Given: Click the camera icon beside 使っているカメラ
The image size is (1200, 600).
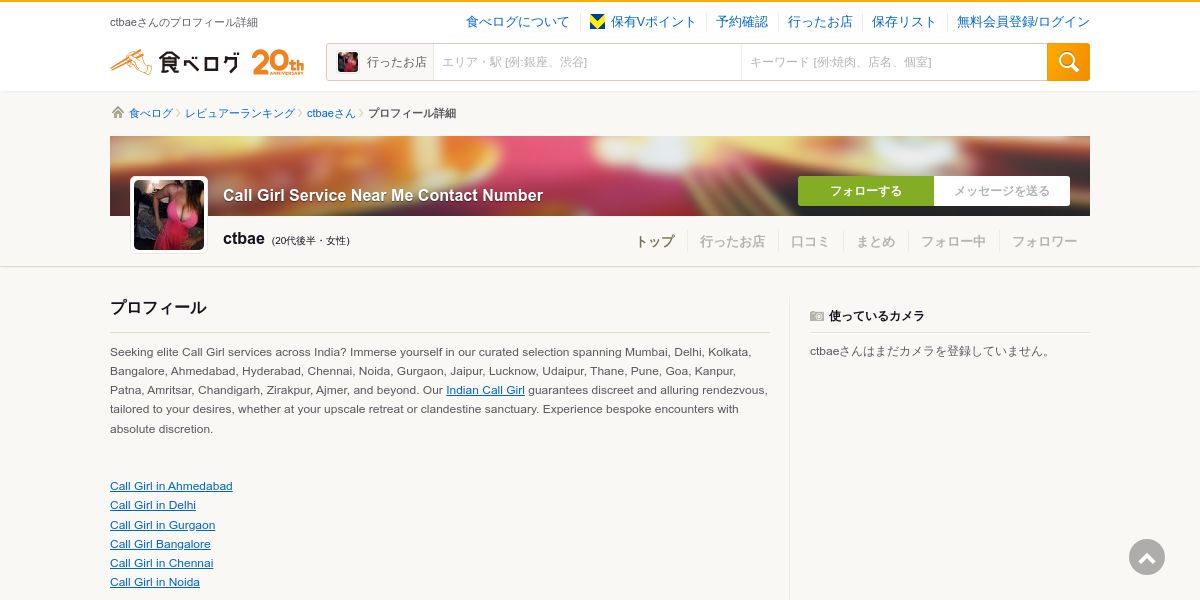Looking at the screenshot, I should [817, 316].
